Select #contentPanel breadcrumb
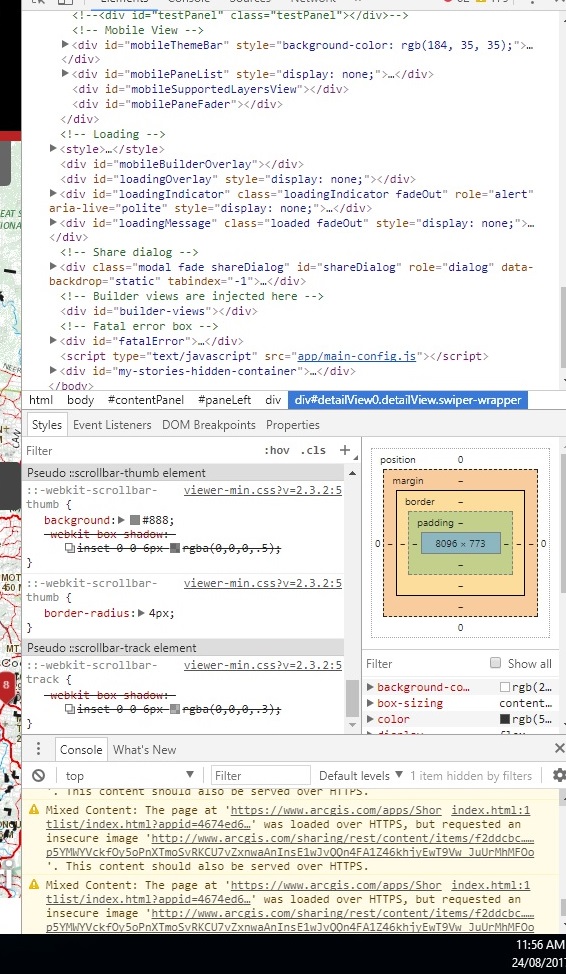 pyautogui.click(x=145, y=400)
